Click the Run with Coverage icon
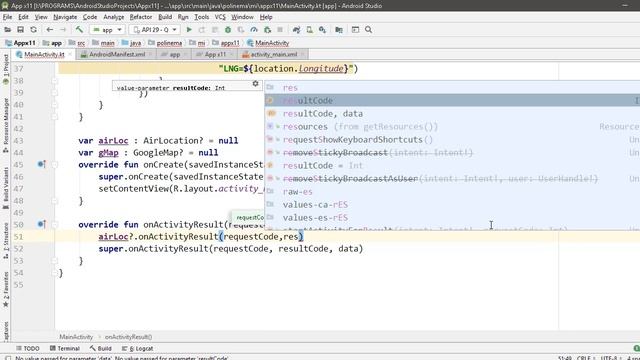Screen dimensions: 640x360 pos(241,30)
